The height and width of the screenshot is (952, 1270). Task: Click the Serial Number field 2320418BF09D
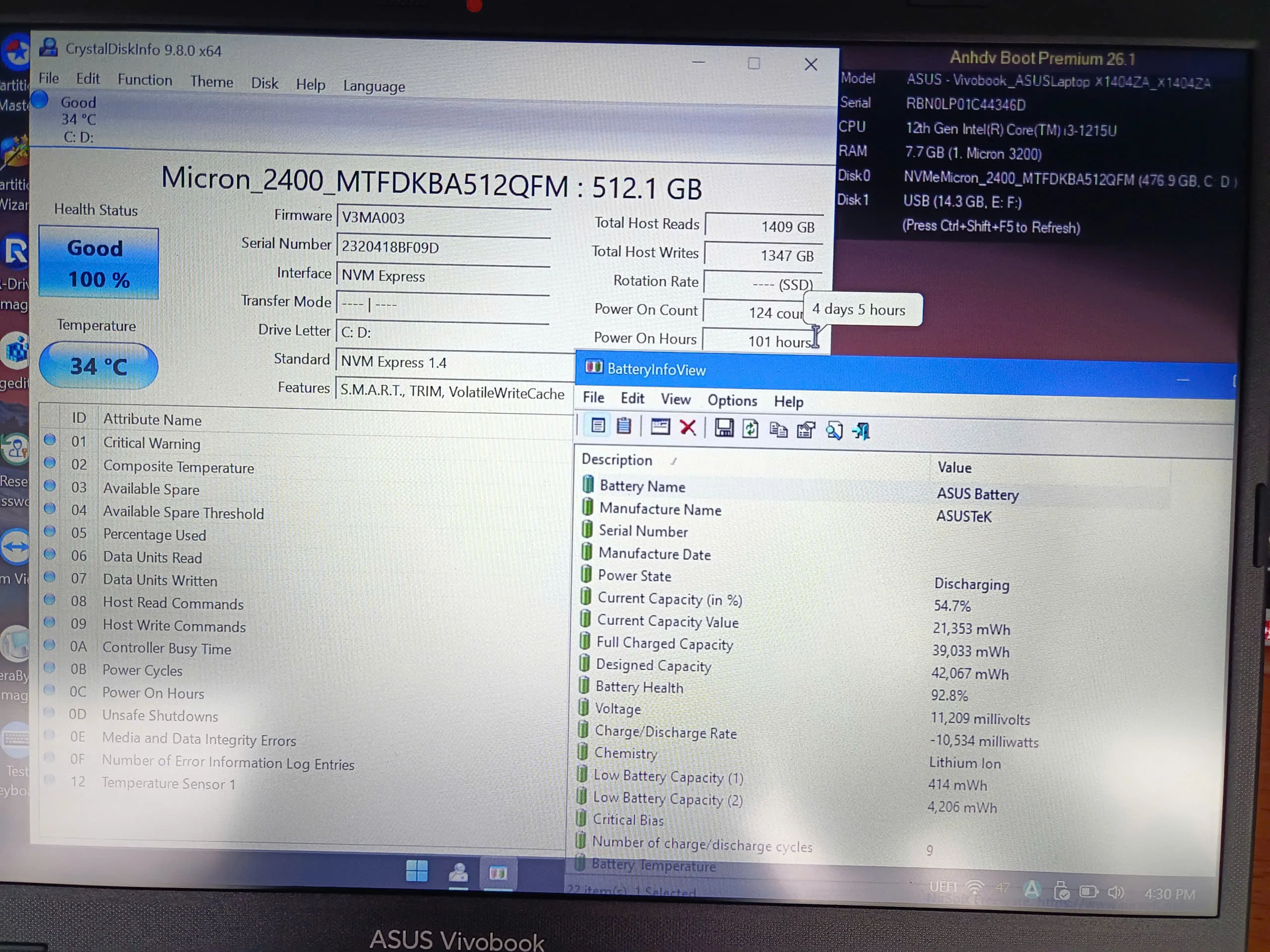coord(443,248)
